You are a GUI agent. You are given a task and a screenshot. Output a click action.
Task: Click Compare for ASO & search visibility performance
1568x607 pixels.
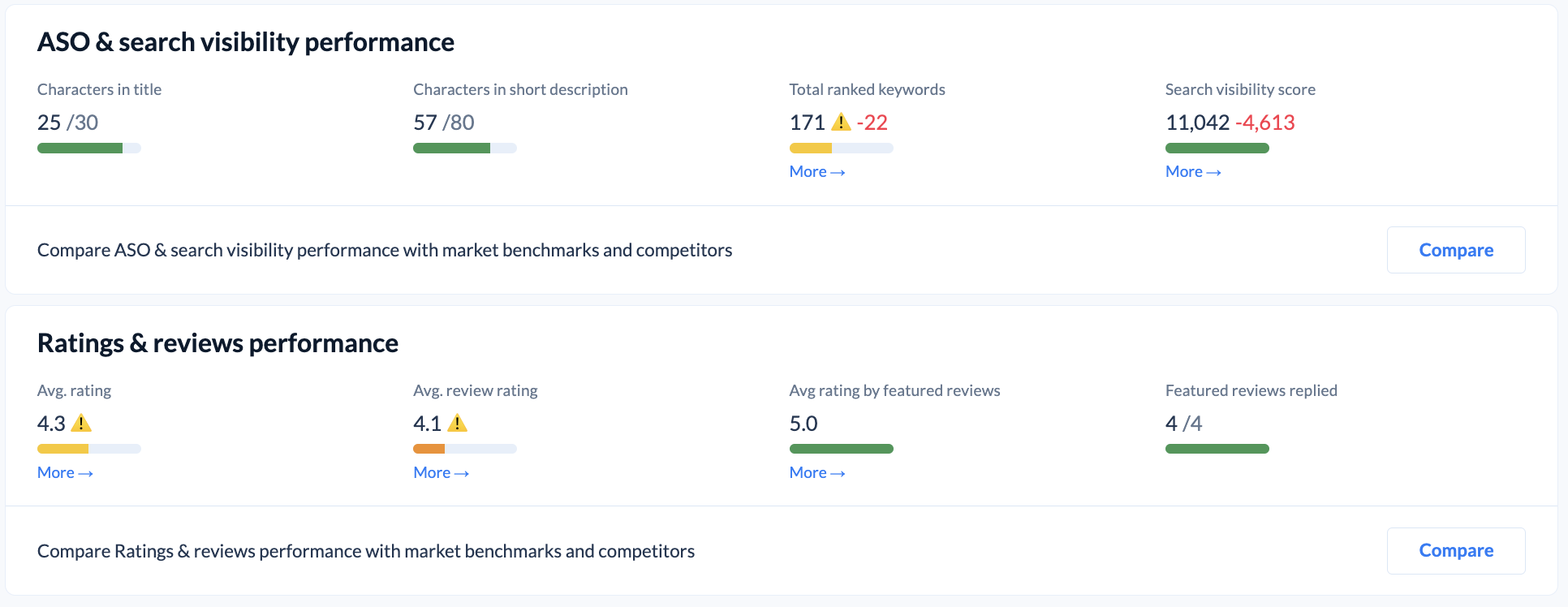(1455, 250)
